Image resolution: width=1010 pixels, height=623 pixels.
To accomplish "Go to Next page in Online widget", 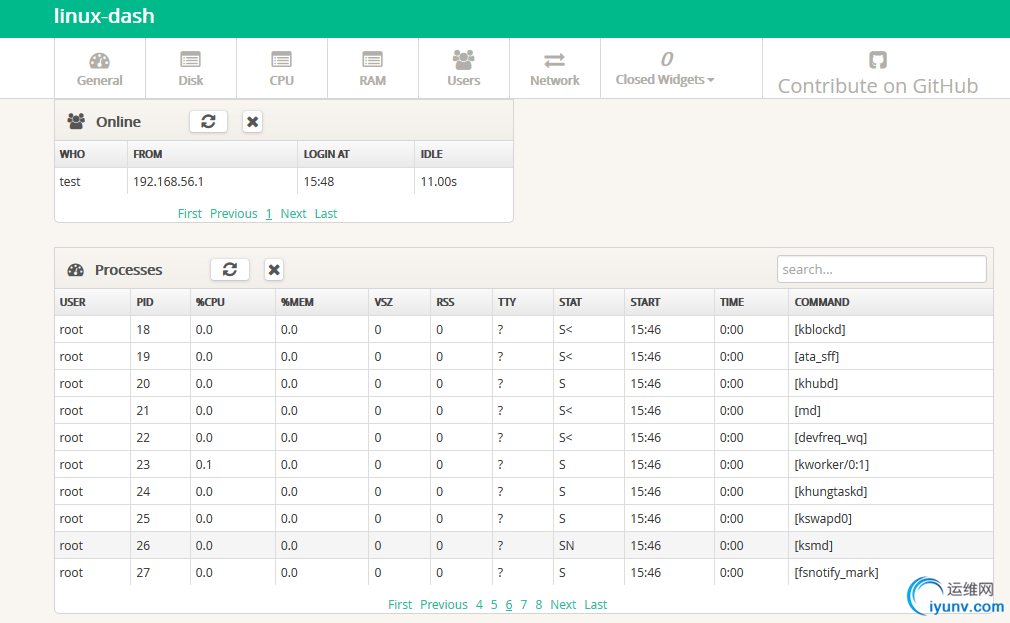I will click(x=293, y=213).
